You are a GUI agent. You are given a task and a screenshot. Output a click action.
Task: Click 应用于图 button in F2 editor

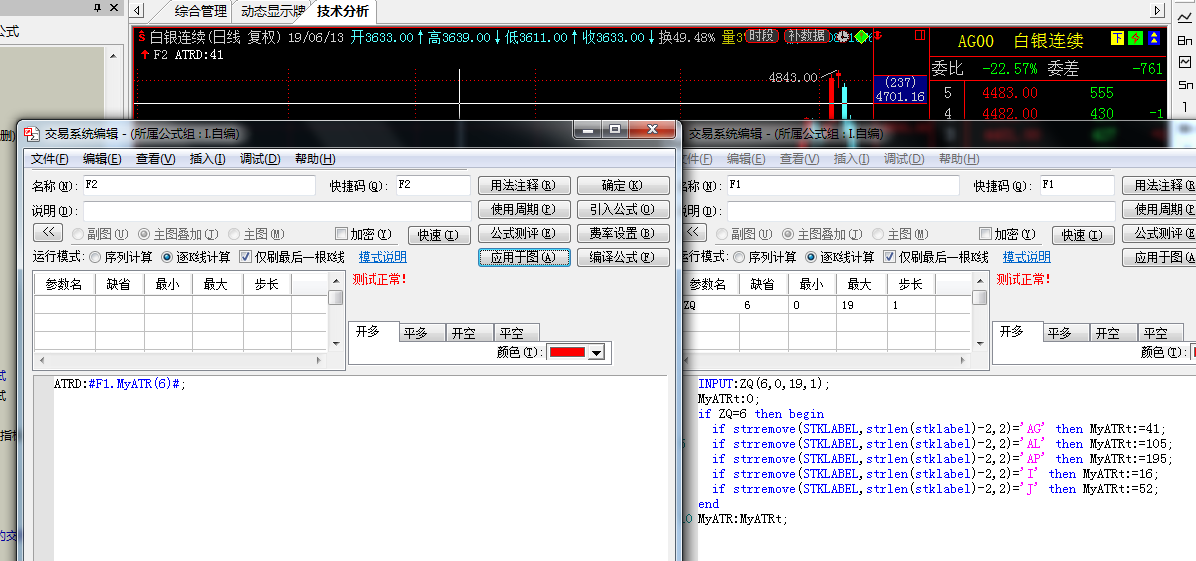(x=524, y=257)
